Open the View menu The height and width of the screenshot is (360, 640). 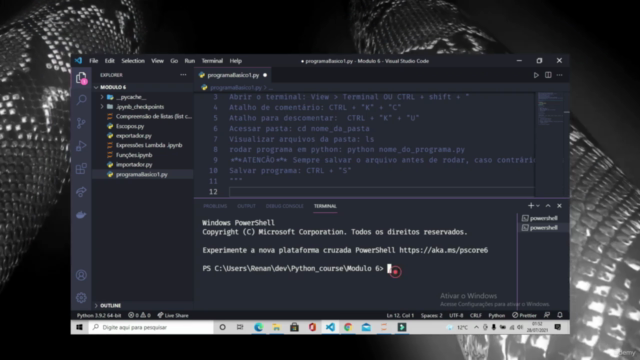tap(157, 61)
